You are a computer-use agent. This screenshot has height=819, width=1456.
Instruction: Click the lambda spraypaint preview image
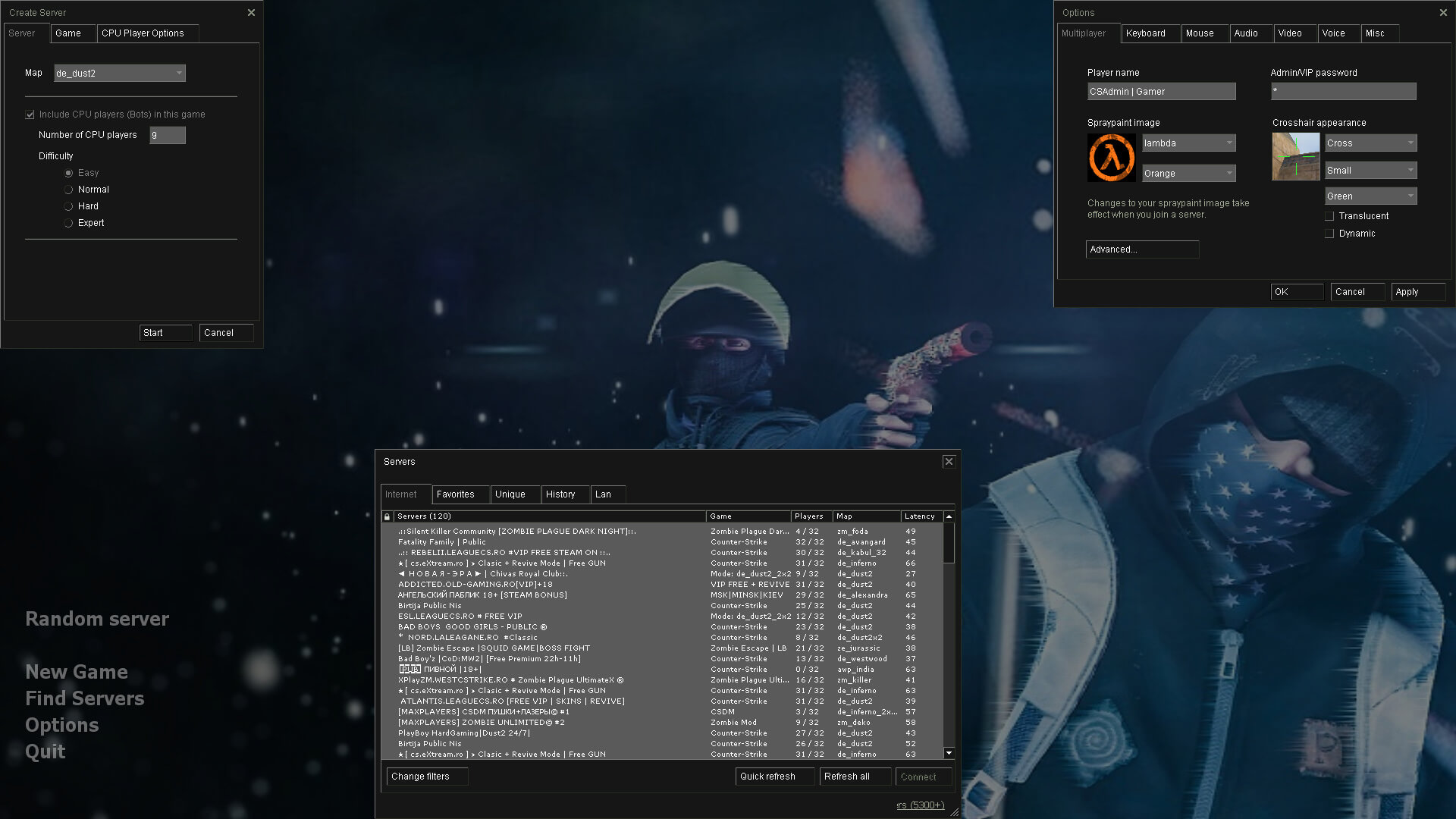click(1111, 158)
